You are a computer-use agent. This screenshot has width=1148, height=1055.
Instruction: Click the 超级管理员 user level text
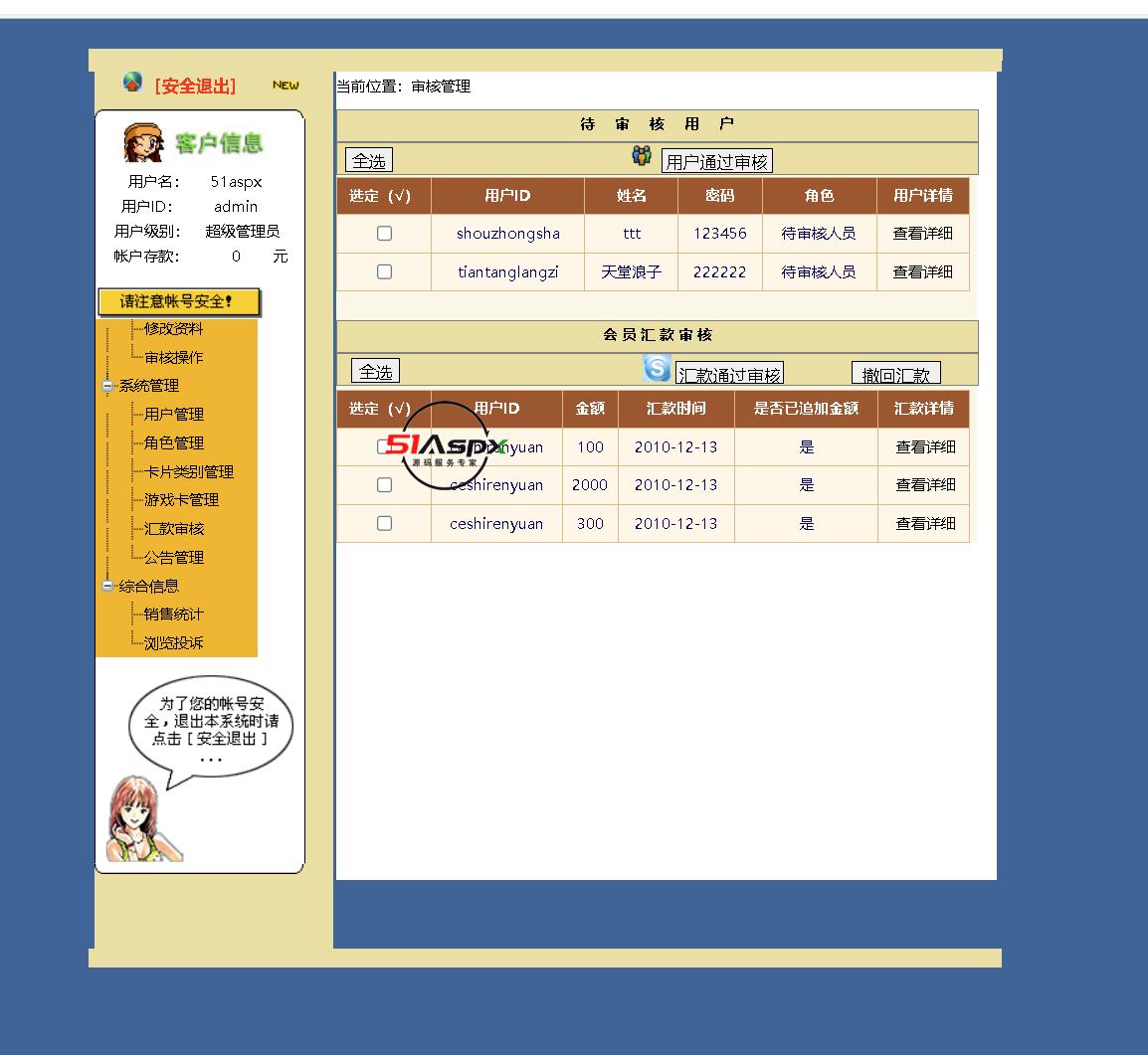tap(243, 232)
